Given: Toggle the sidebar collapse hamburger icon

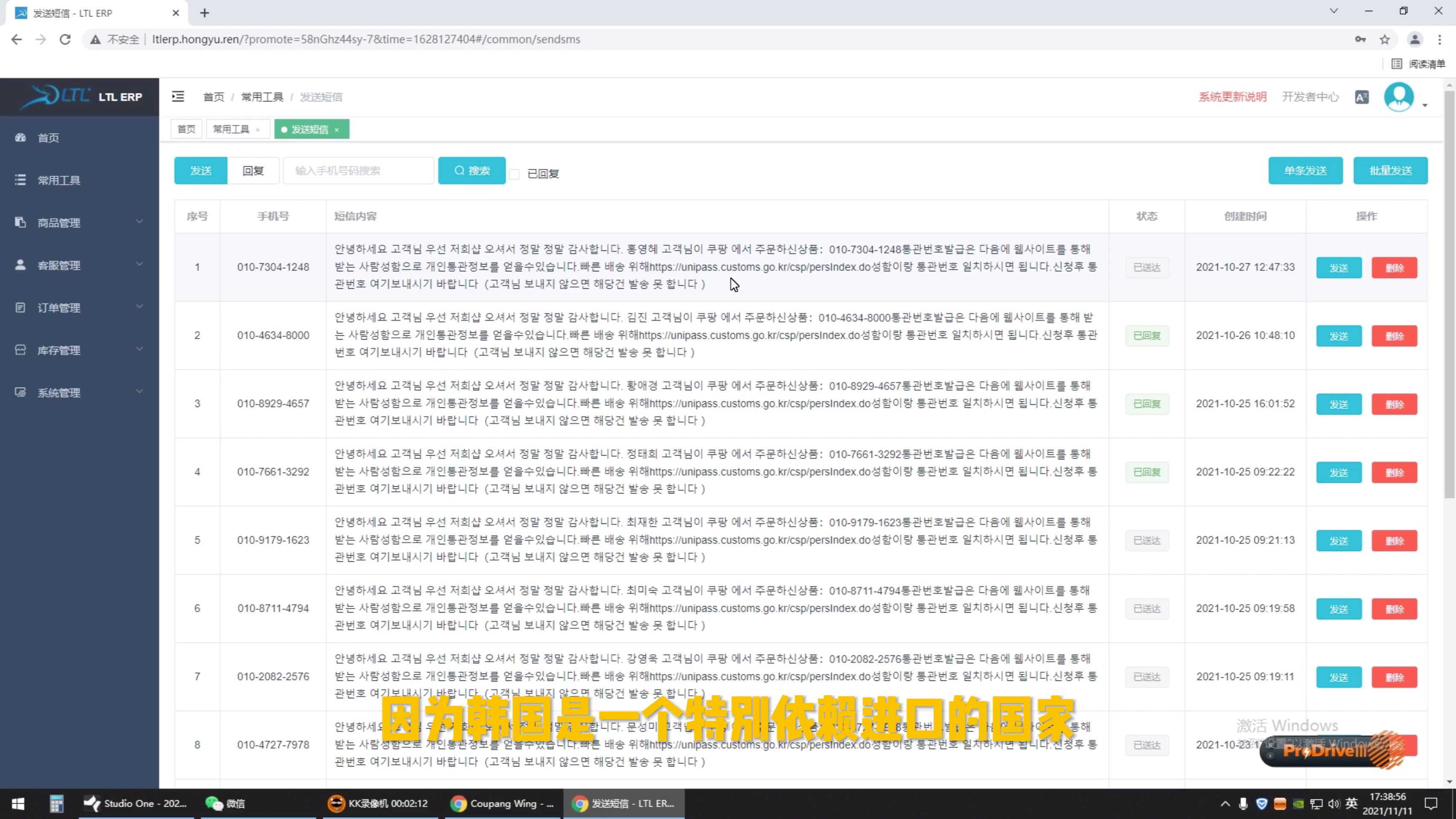Looking at the screenshot, I should pos(178,97).
